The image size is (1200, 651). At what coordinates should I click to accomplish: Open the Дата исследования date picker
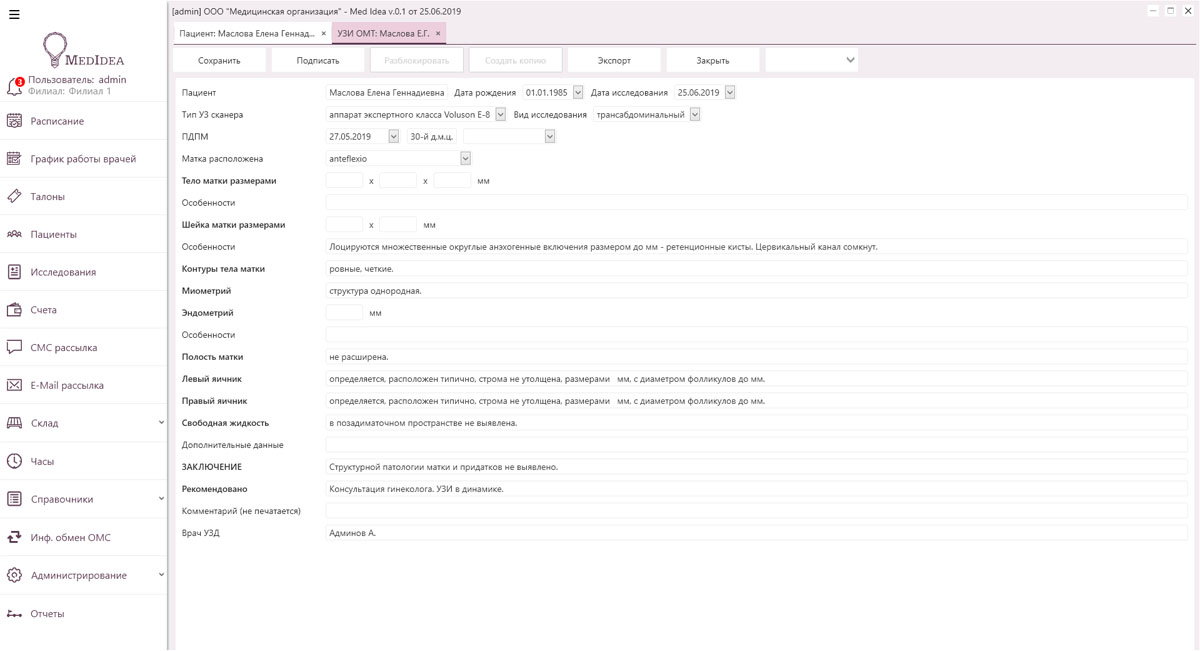pos(730,93)
